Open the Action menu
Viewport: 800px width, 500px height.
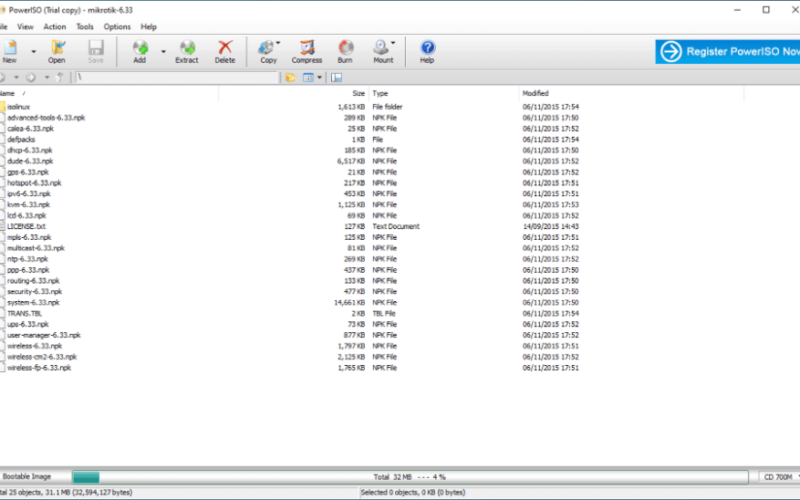coord(55,27)
